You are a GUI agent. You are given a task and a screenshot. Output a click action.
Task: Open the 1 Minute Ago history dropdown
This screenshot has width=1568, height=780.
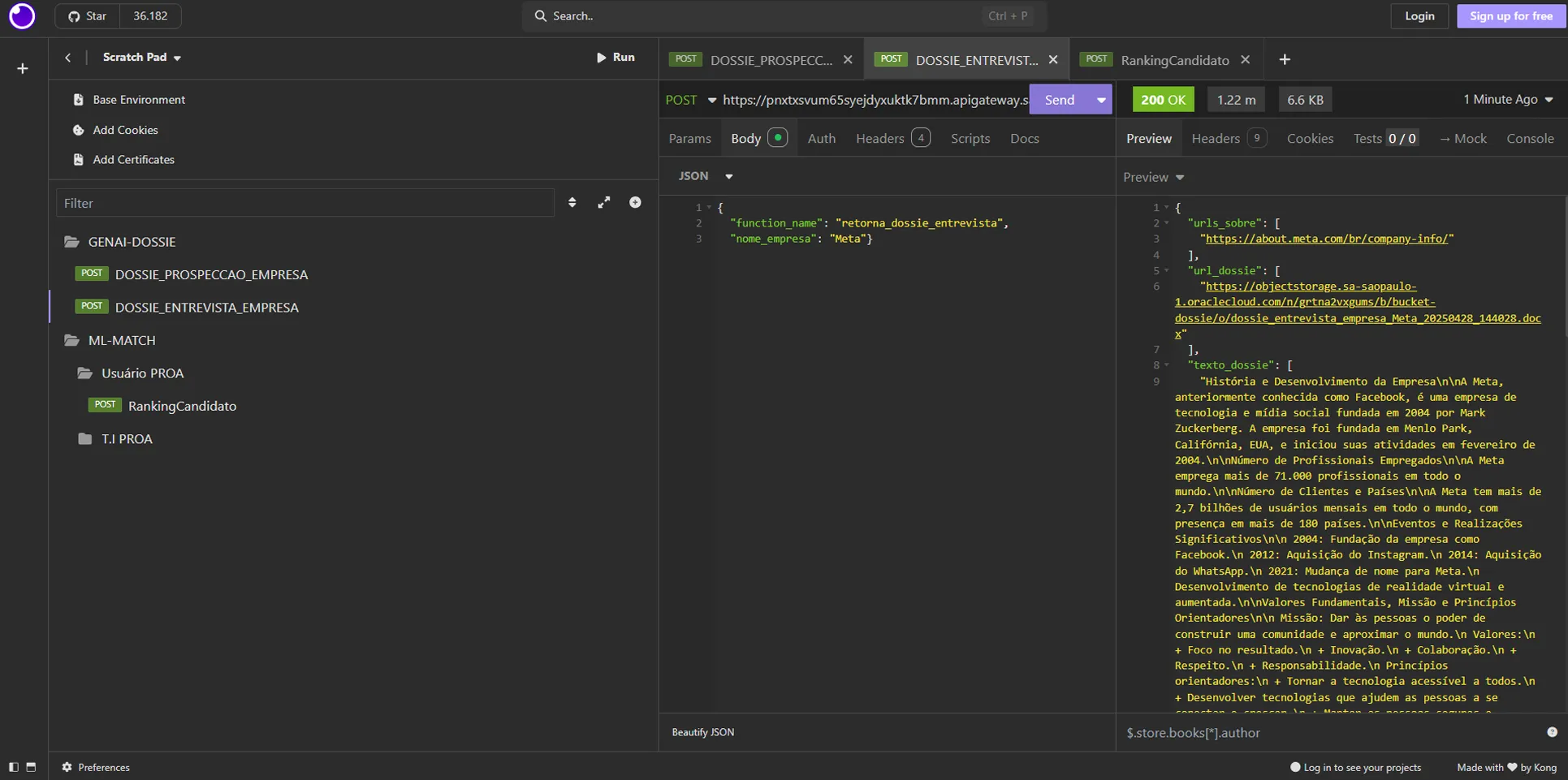pos(1508,99)
